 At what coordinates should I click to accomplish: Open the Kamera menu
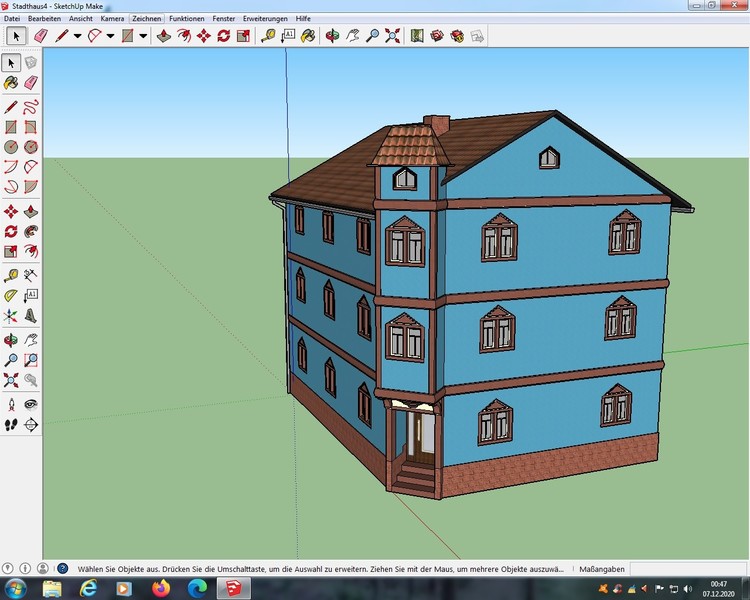tap(113, 19)
